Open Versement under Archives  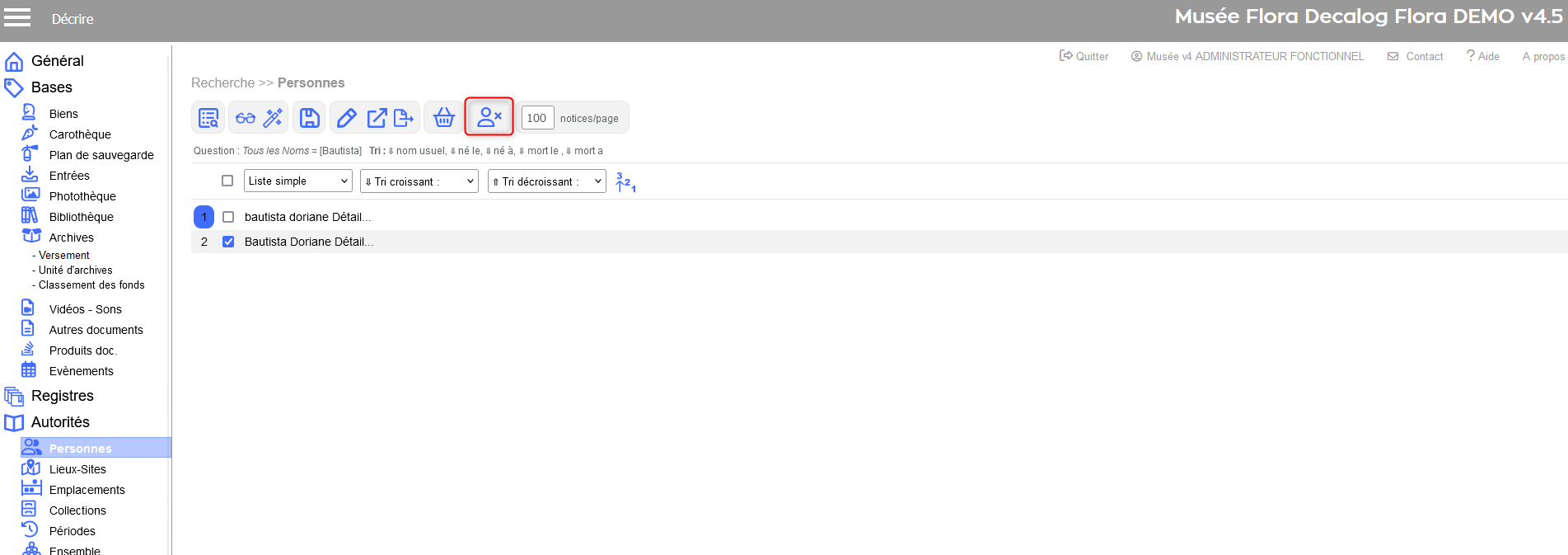coord(64,256)
